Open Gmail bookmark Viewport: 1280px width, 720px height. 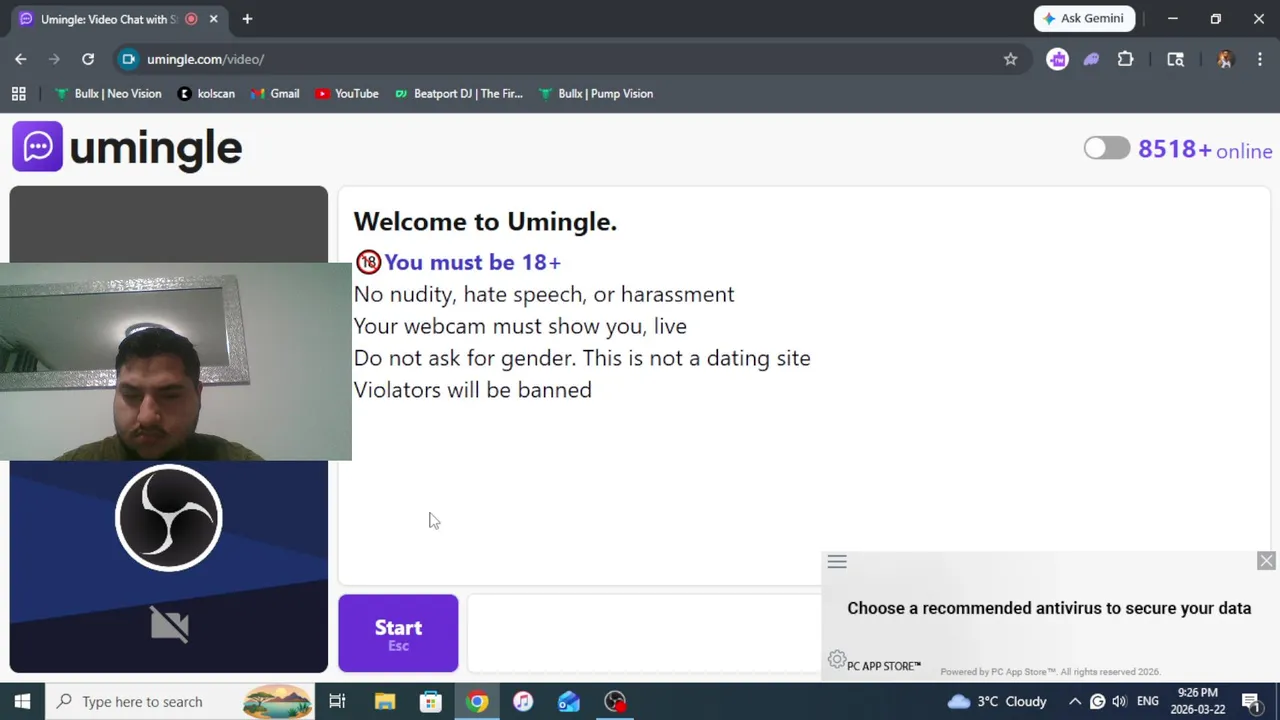click(275, 94)
